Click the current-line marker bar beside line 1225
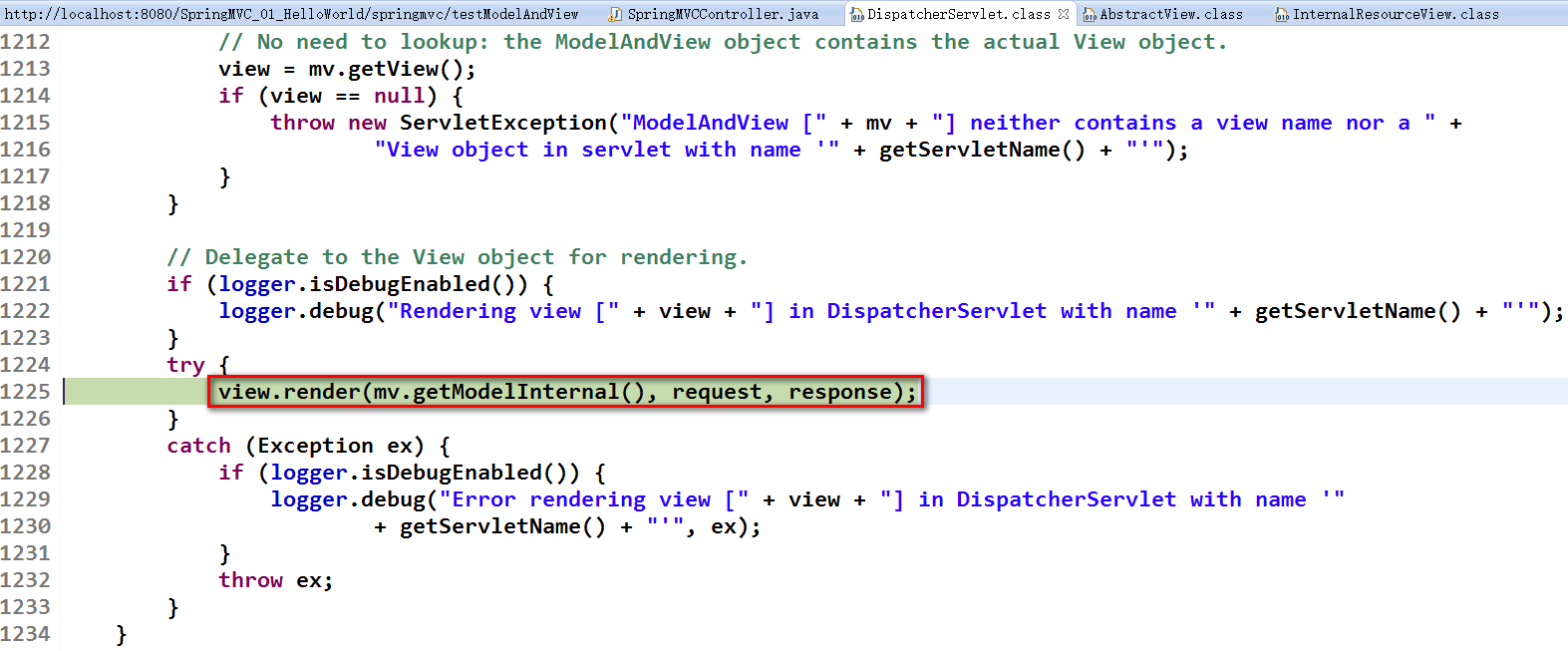The width and height of the screenshot is (1568, 651). pyautogui.click(x=64, y=392)
